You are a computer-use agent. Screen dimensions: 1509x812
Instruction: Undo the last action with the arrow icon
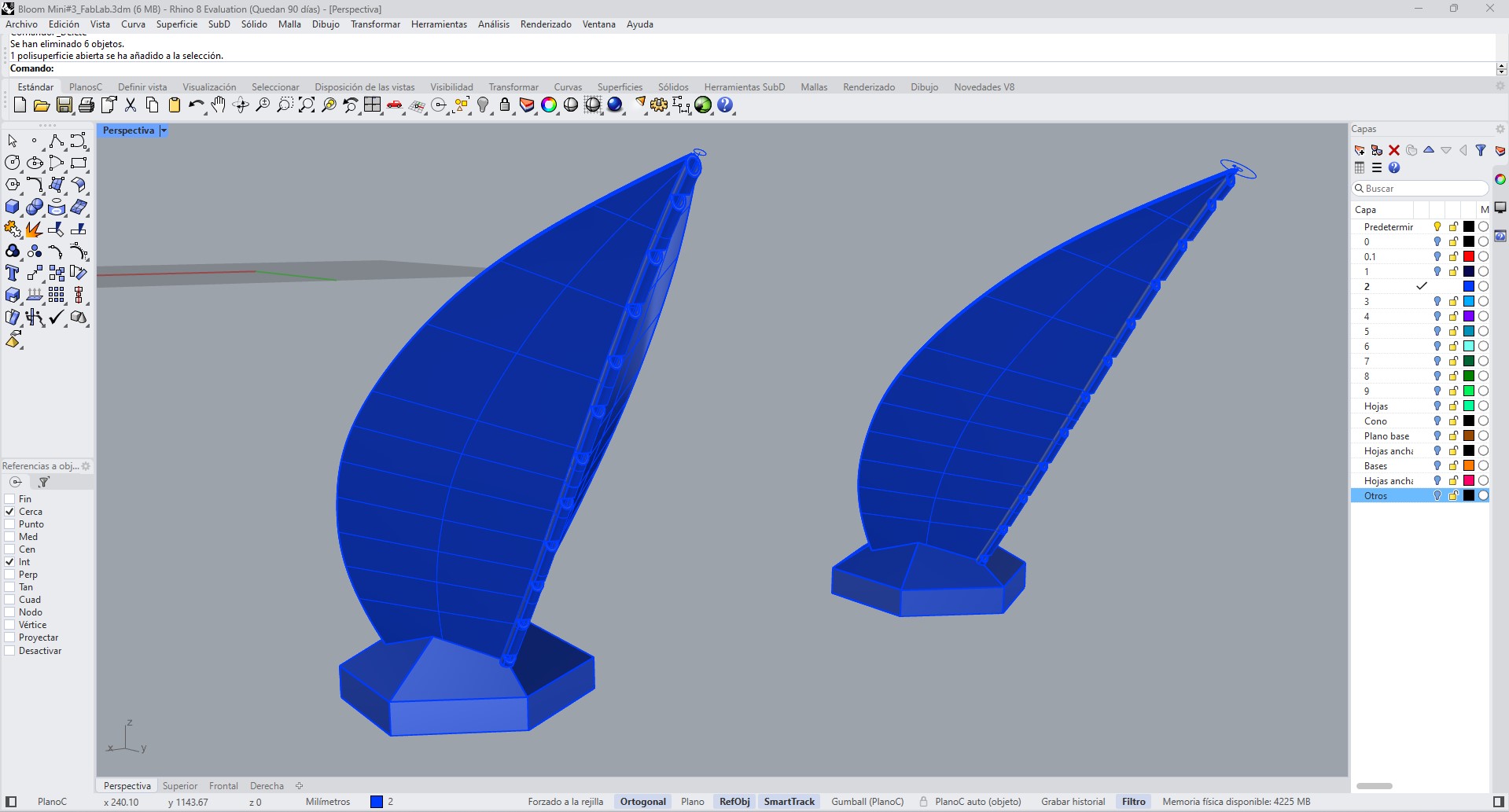[x=197, y=105]
